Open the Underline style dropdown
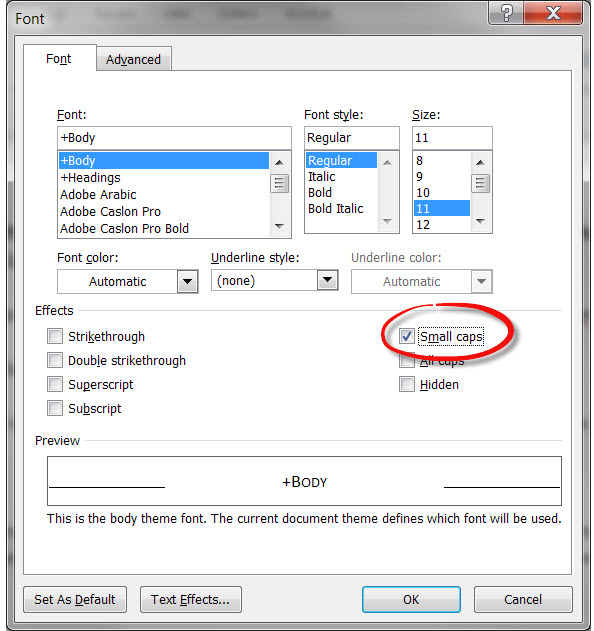Image resolution: width=594 pixels, height=631 pixels. click(328, 280)
